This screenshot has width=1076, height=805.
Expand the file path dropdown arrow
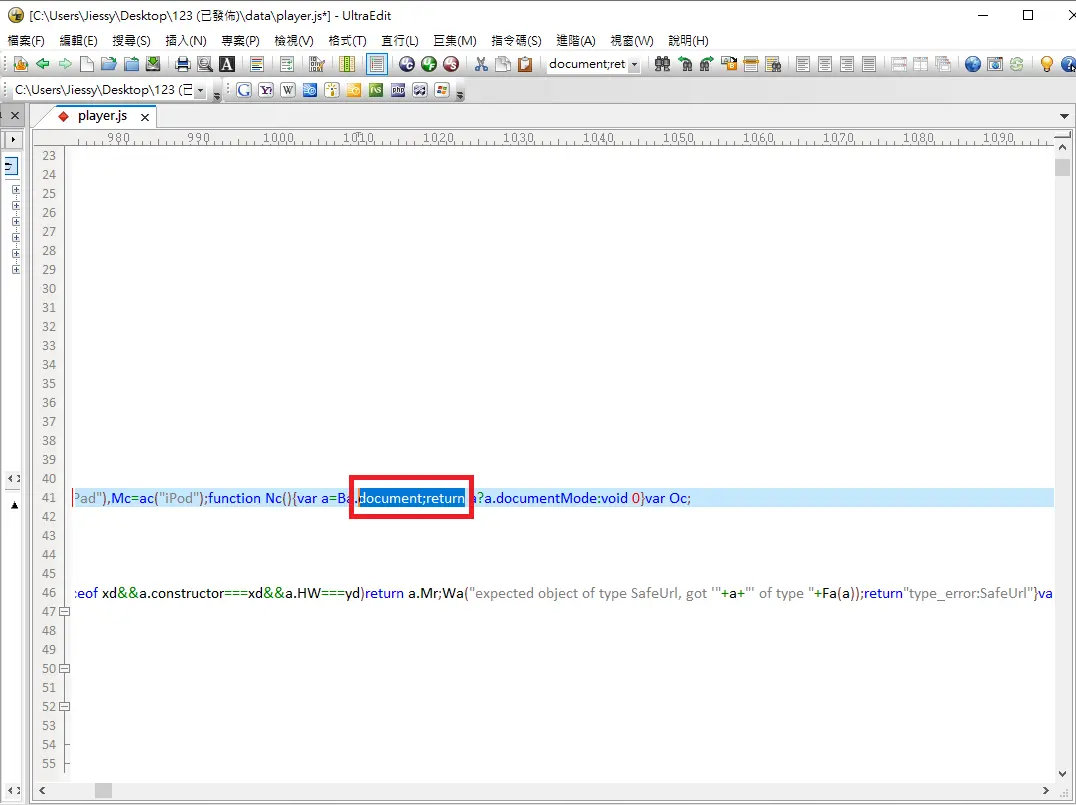(x=200, y=91)
